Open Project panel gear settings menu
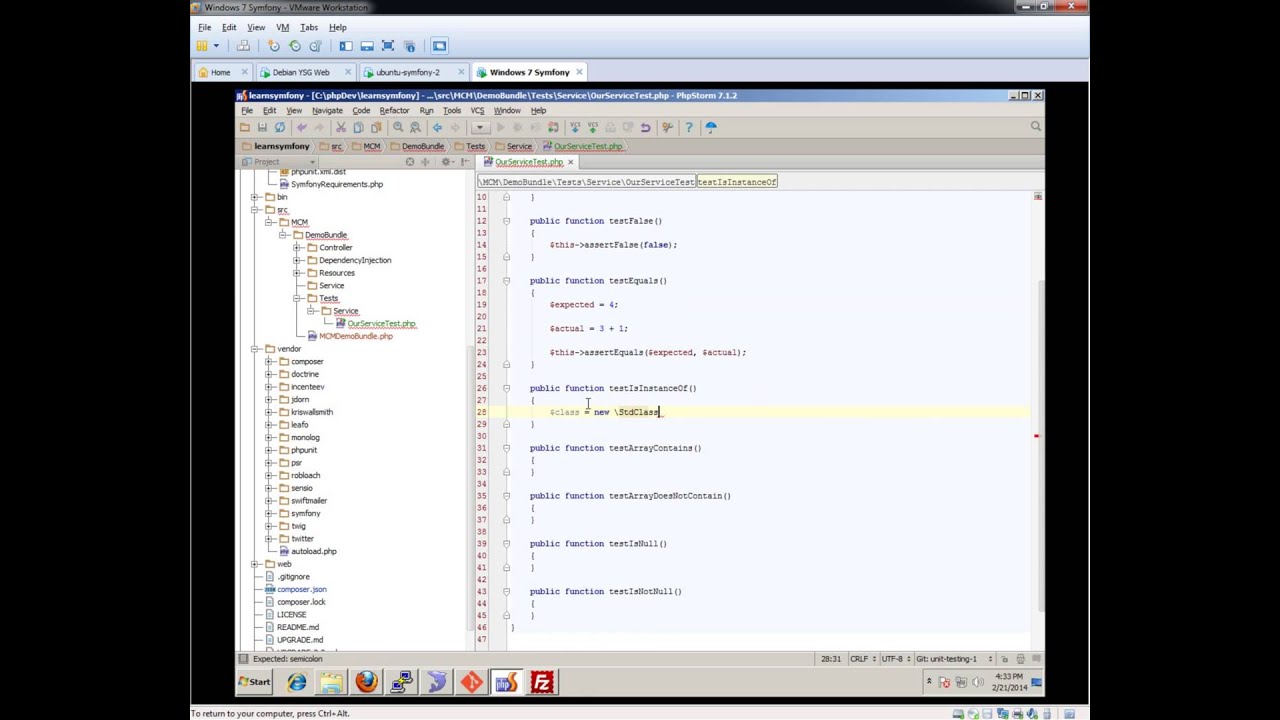This screenshot has height=720, width=1280. (449, 162)
